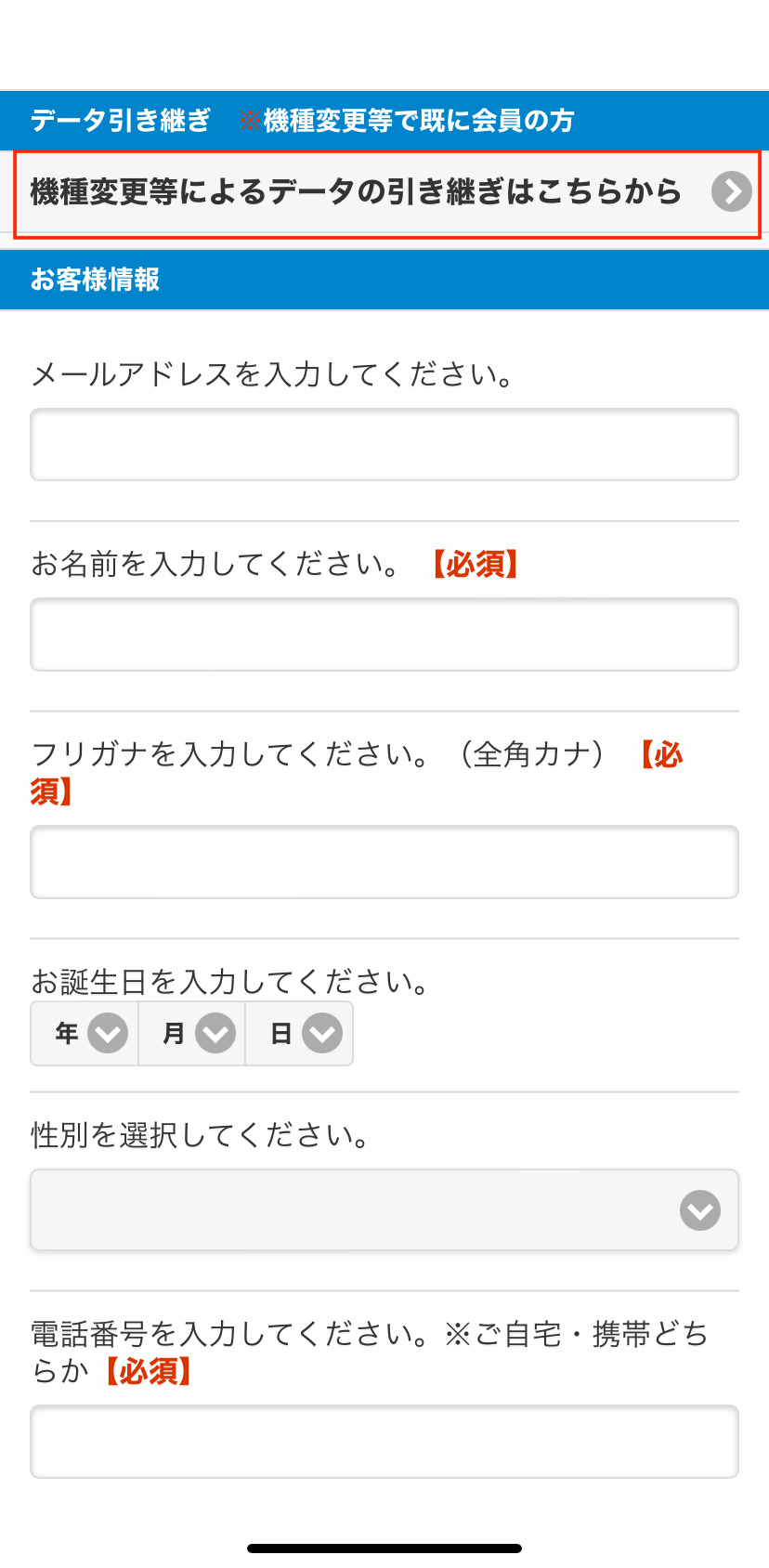Open the 機種変更等によるデータの引き継ぎ link
Viewport: 769px width, 1568px height.
point(357,192)
